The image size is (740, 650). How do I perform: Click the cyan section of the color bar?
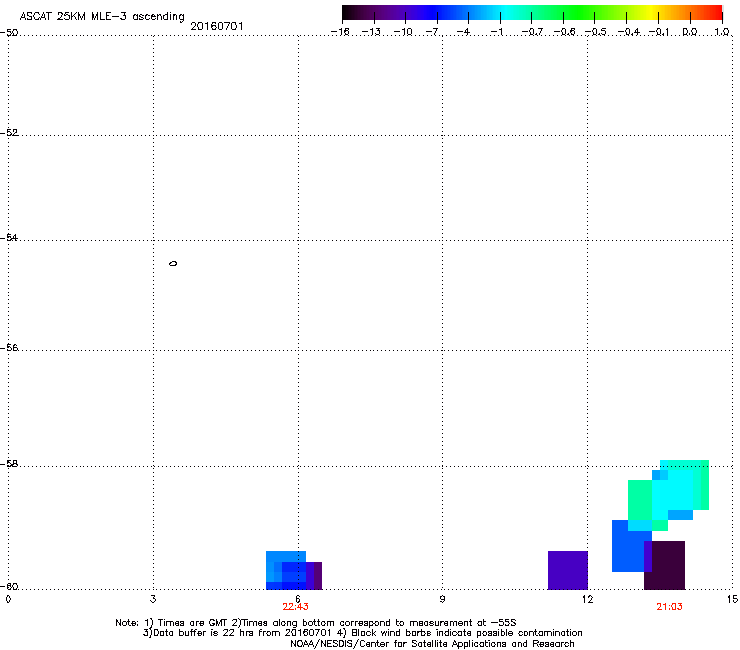click(507, 12)
